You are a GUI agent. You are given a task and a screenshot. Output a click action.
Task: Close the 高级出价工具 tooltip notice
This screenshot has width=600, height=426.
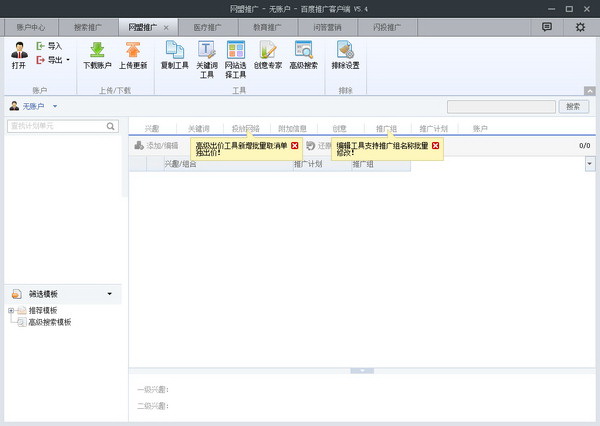point(295,146)
